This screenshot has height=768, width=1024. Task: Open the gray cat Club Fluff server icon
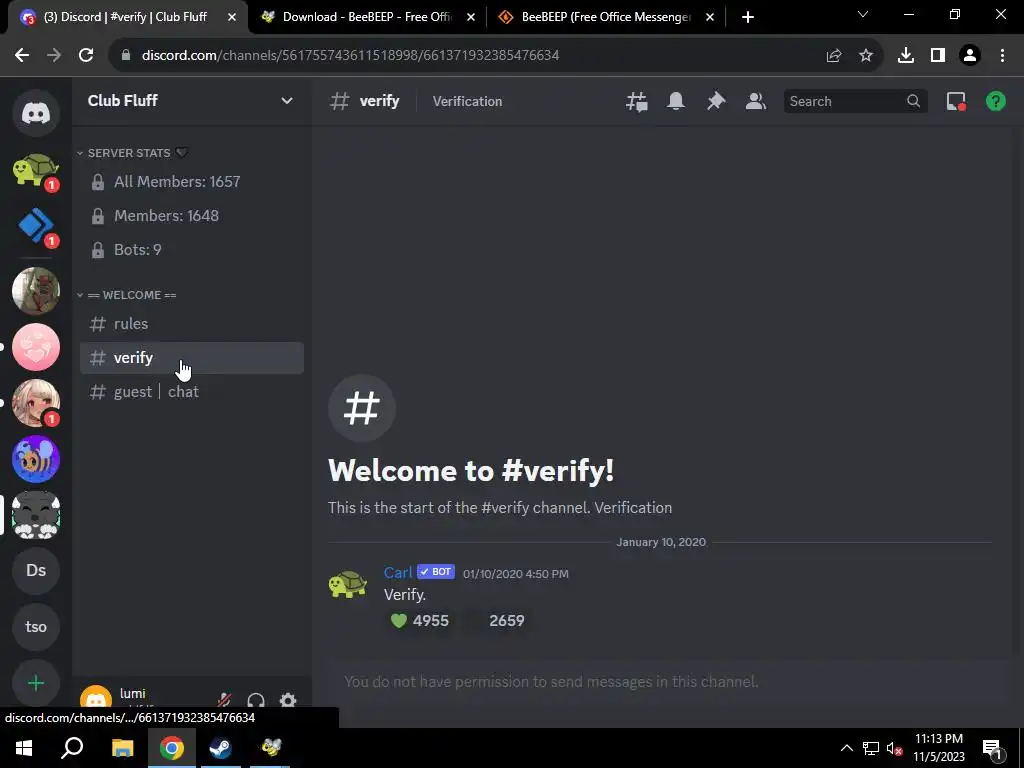36,515
